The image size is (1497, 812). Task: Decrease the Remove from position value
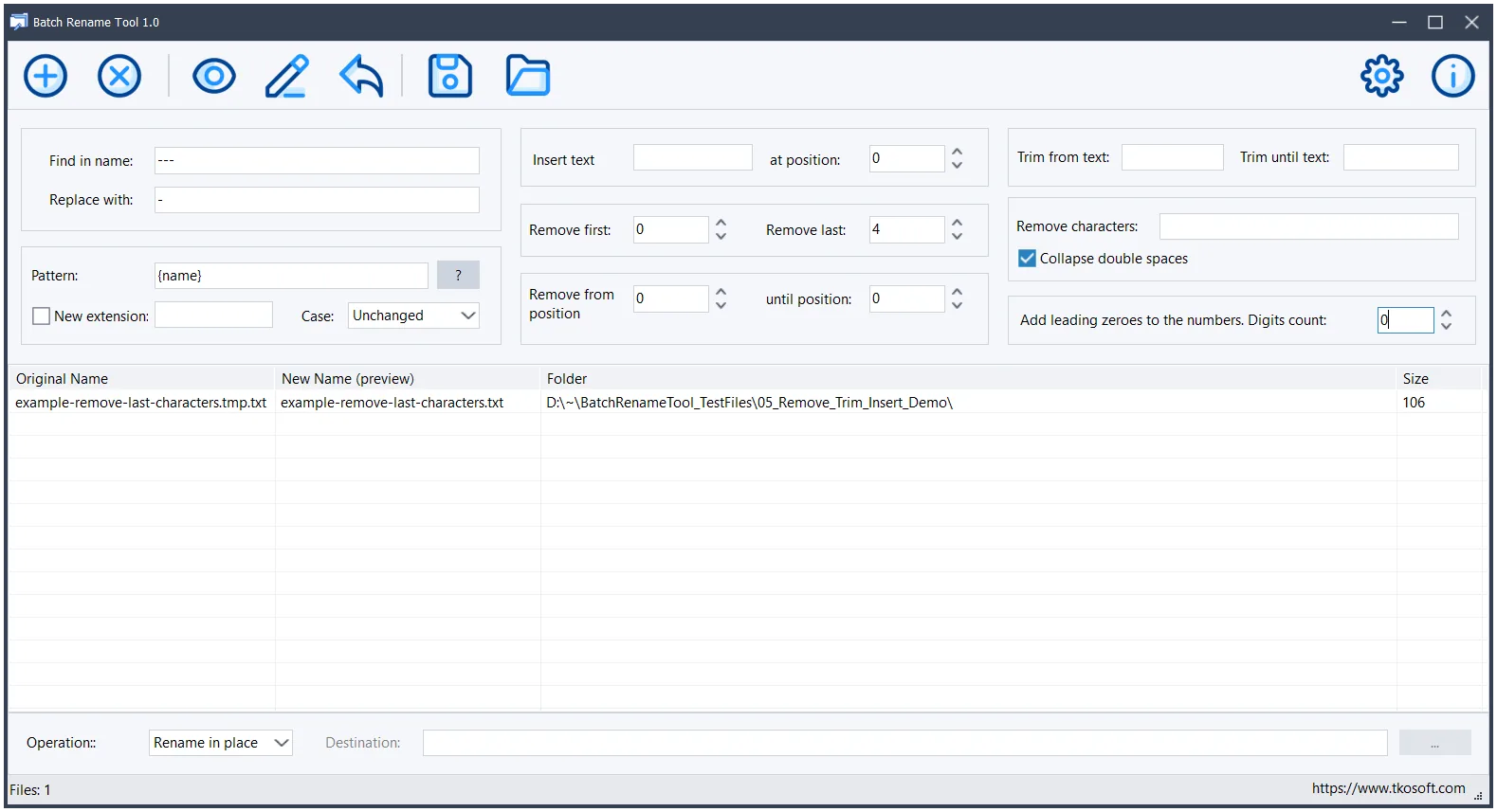pyautogui.click(x=721, y=305)
